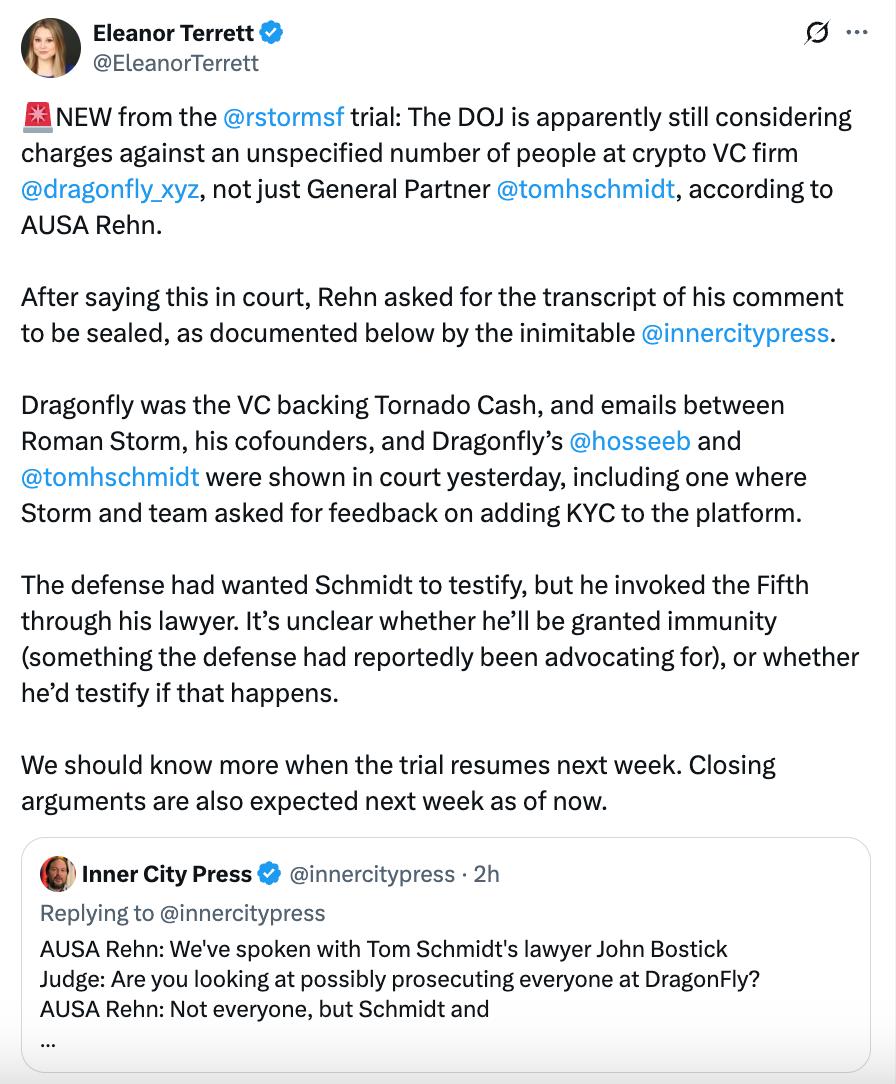Click the red siren emoji before NEW

[x=37, y=117]
